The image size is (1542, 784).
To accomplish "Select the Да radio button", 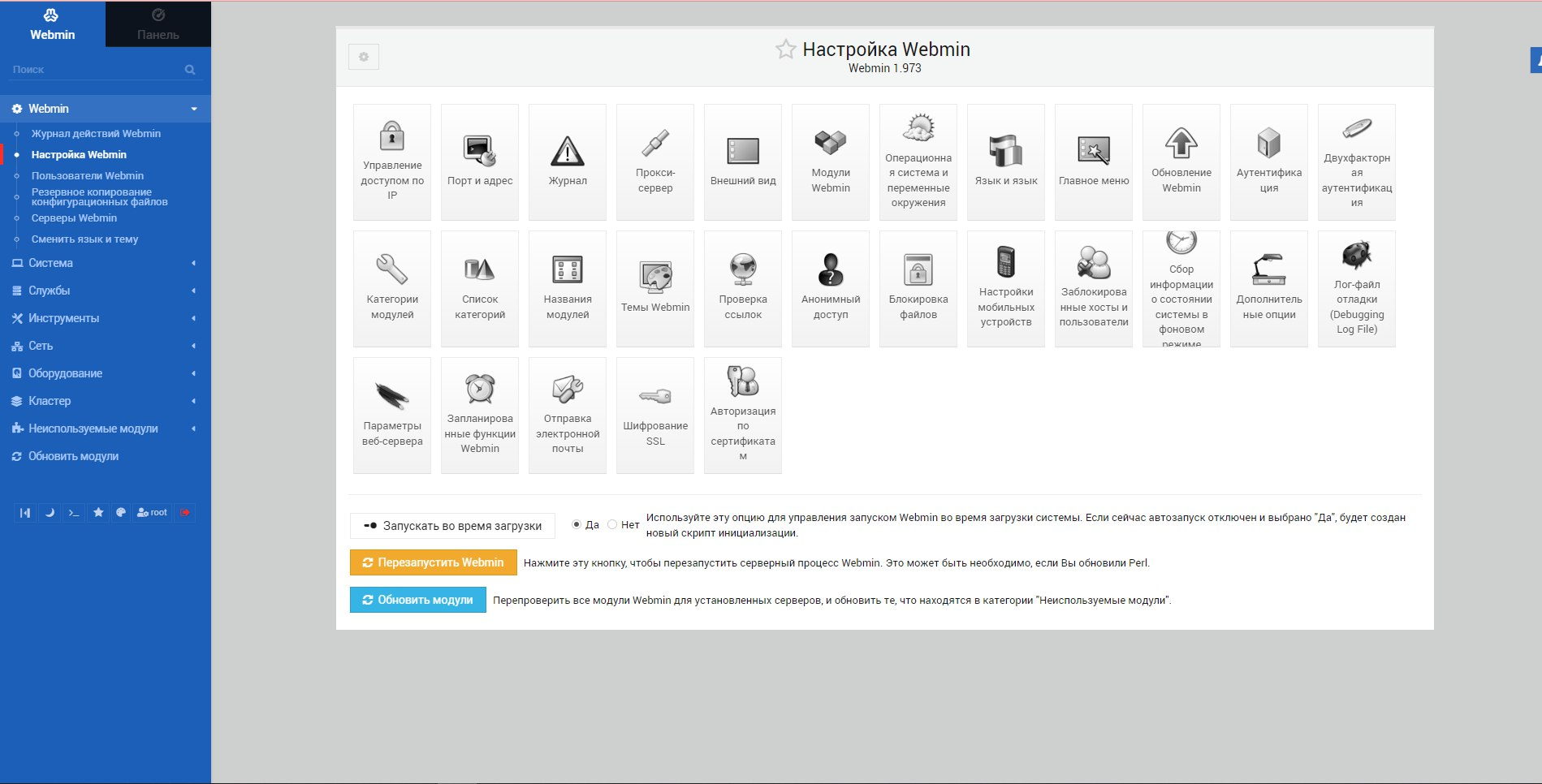I will [577, 525].
